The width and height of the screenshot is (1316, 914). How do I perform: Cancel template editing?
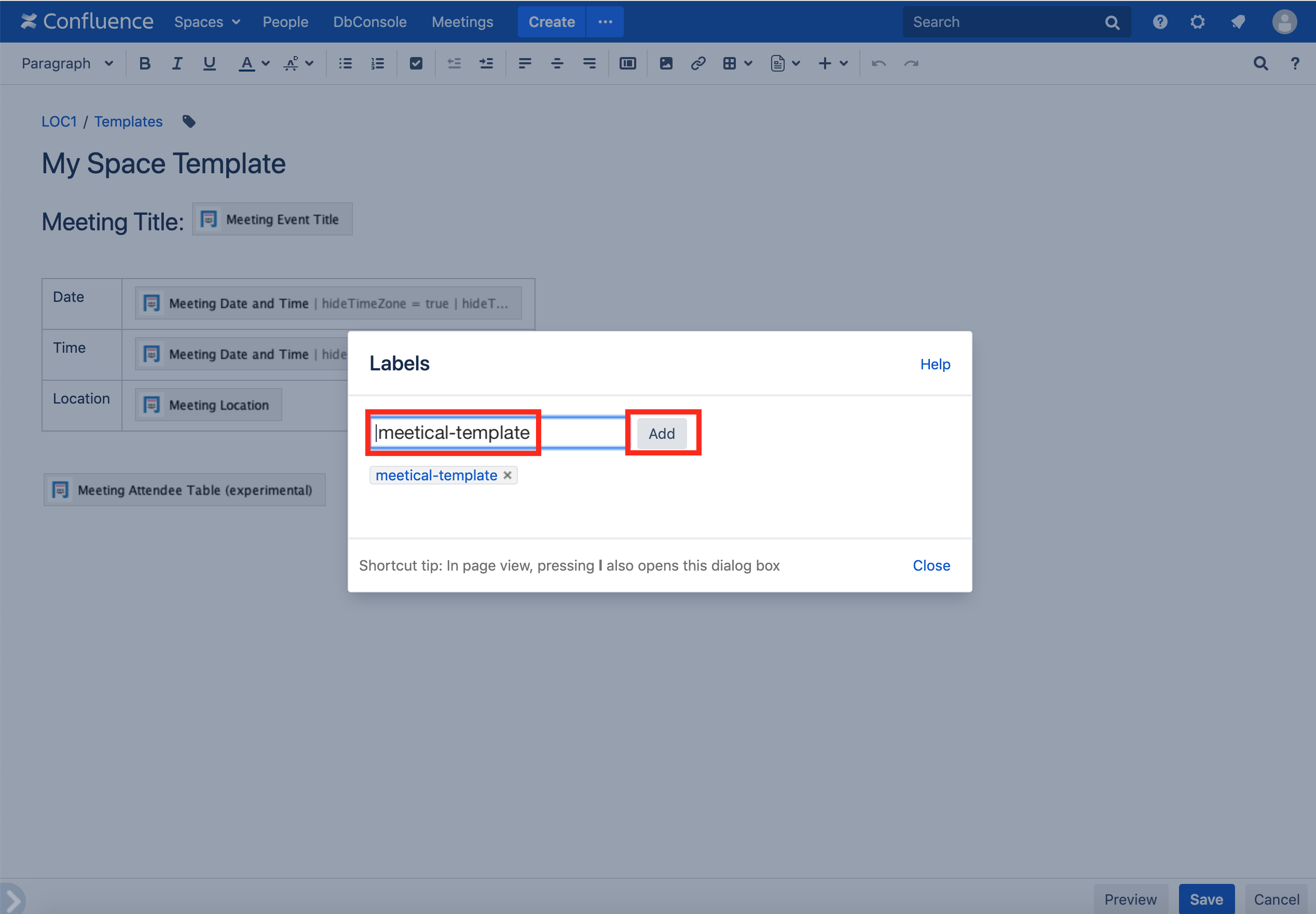[1277, 899]
